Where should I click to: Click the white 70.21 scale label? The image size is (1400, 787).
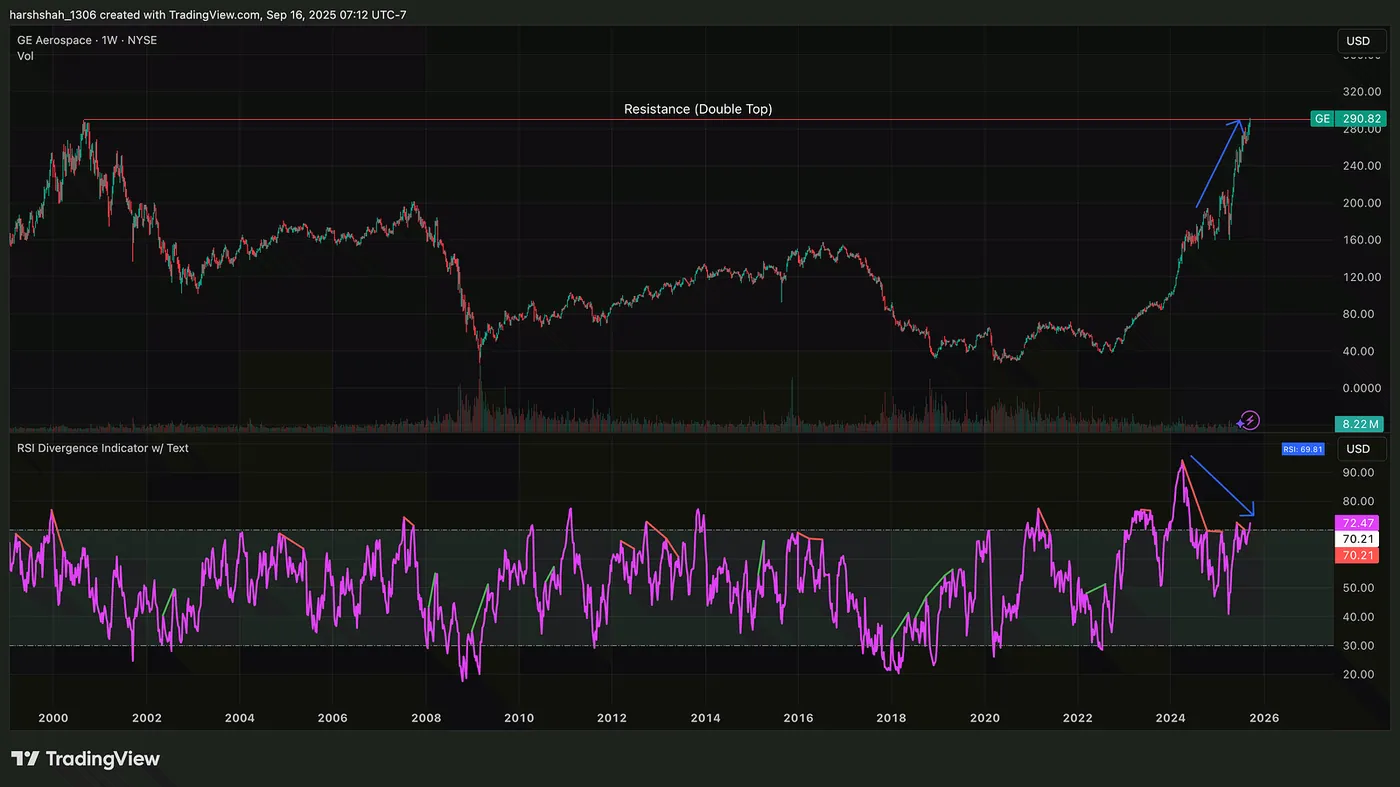point(1358,538)
